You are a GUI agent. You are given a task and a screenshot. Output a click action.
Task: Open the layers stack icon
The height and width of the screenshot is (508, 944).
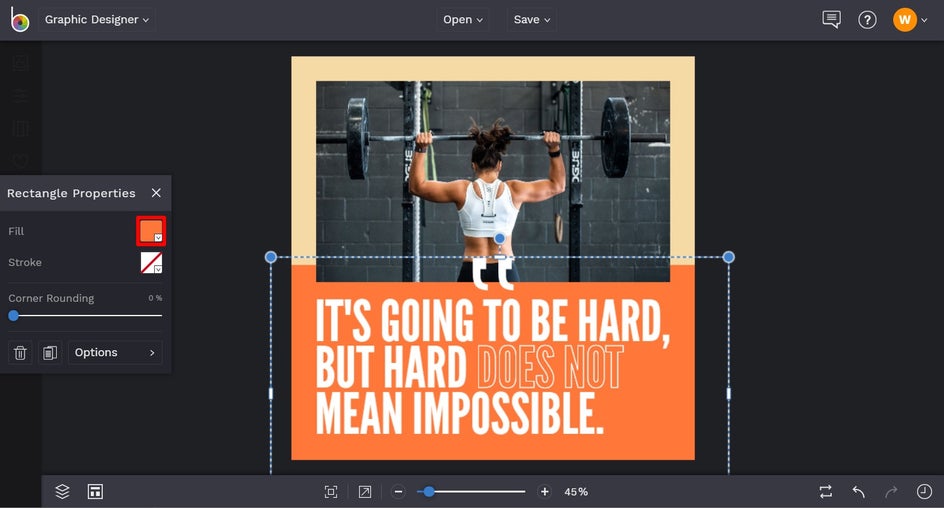point(63,492)
